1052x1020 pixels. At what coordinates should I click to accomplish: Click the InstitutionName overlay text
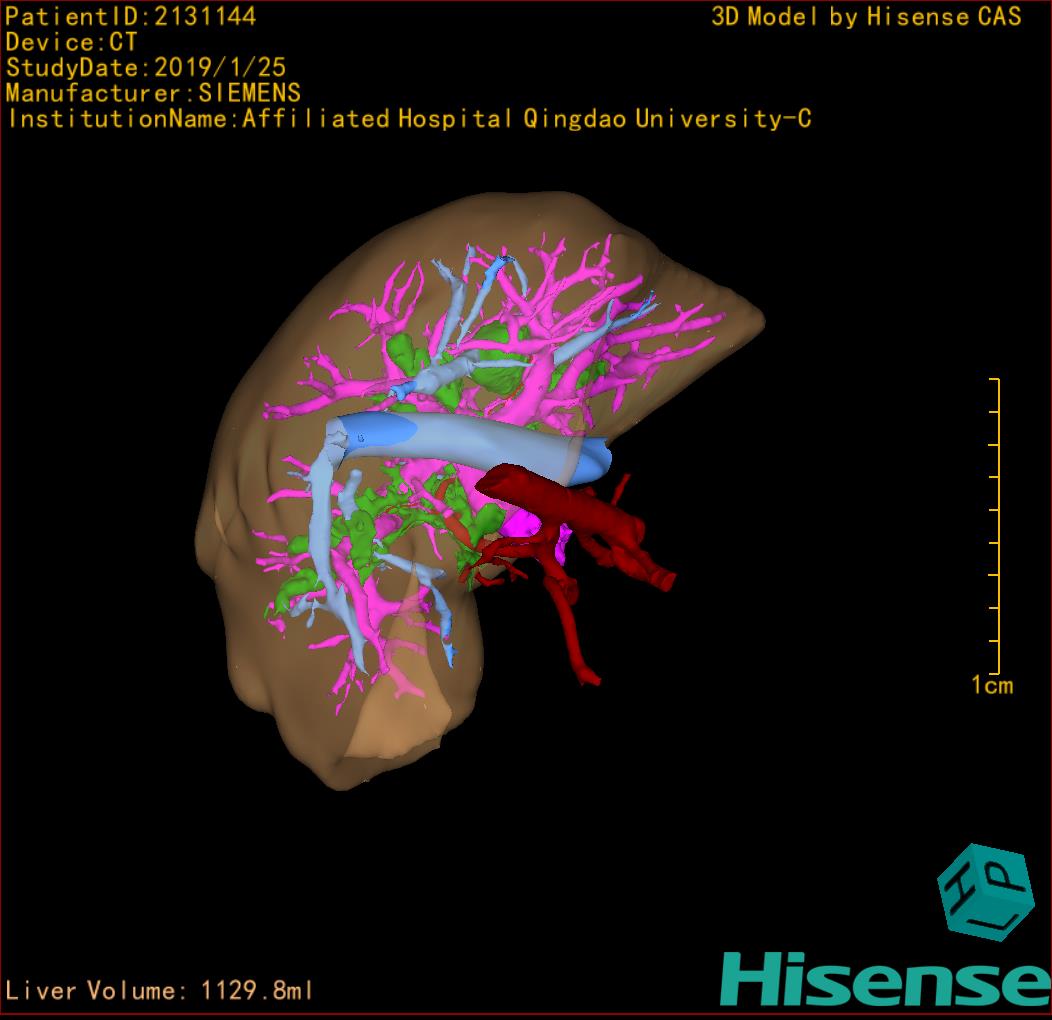[x=408, y=119]
